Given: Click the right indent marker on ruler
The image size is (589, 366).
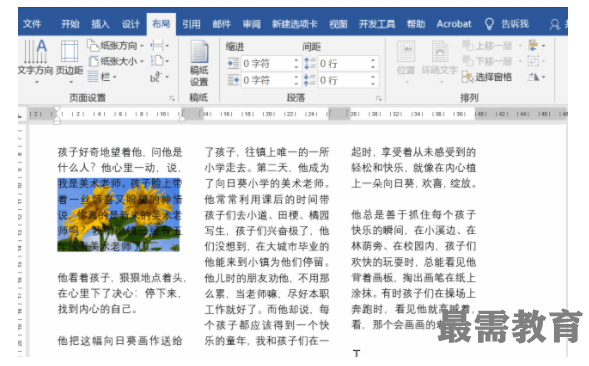Looking at the screenshot, I should [182, 118].
